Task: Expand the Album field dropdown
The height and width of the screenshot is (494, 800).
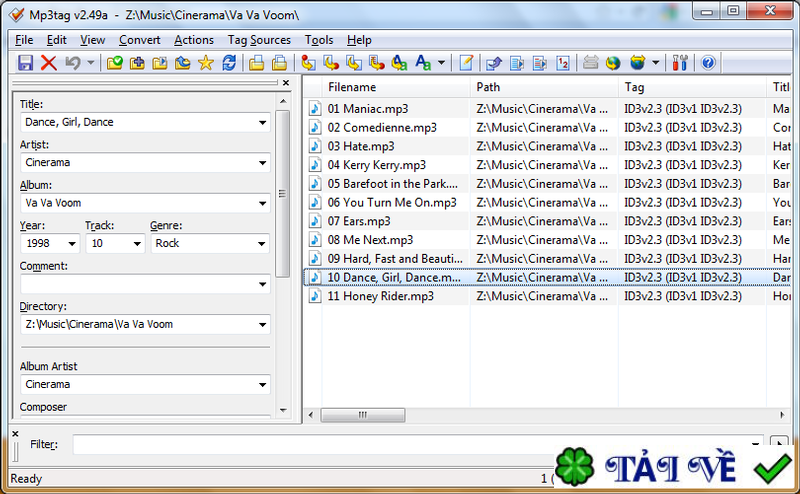Action: coord(262,203)
